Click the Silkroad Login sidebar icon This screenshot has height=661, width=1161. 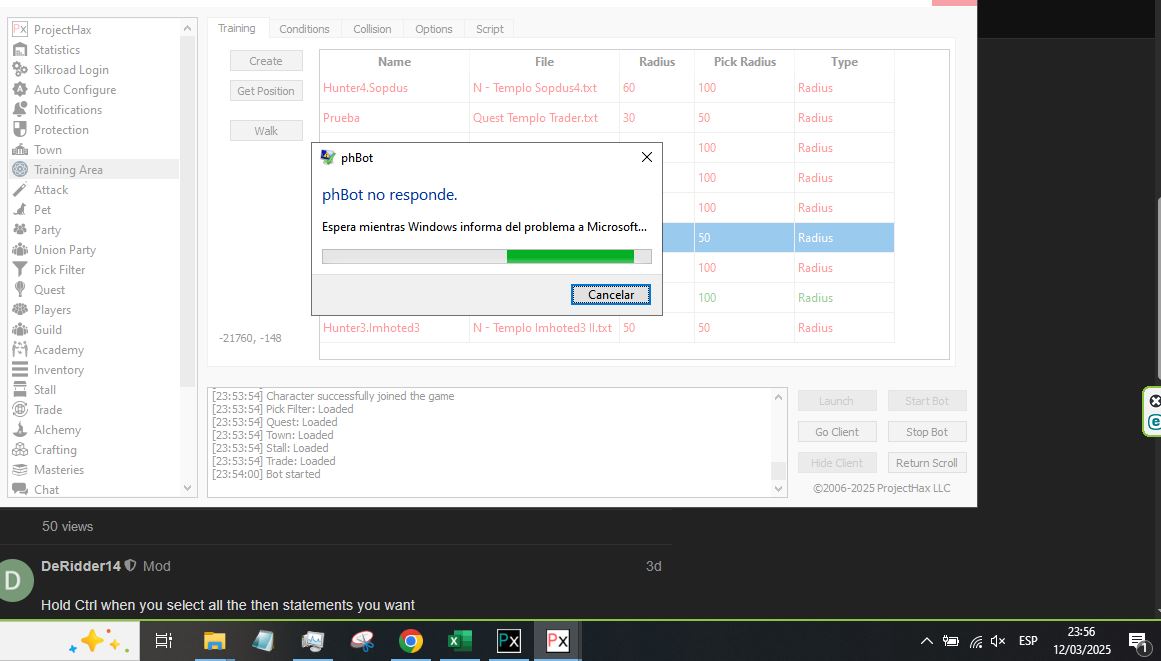click(19, 70)
